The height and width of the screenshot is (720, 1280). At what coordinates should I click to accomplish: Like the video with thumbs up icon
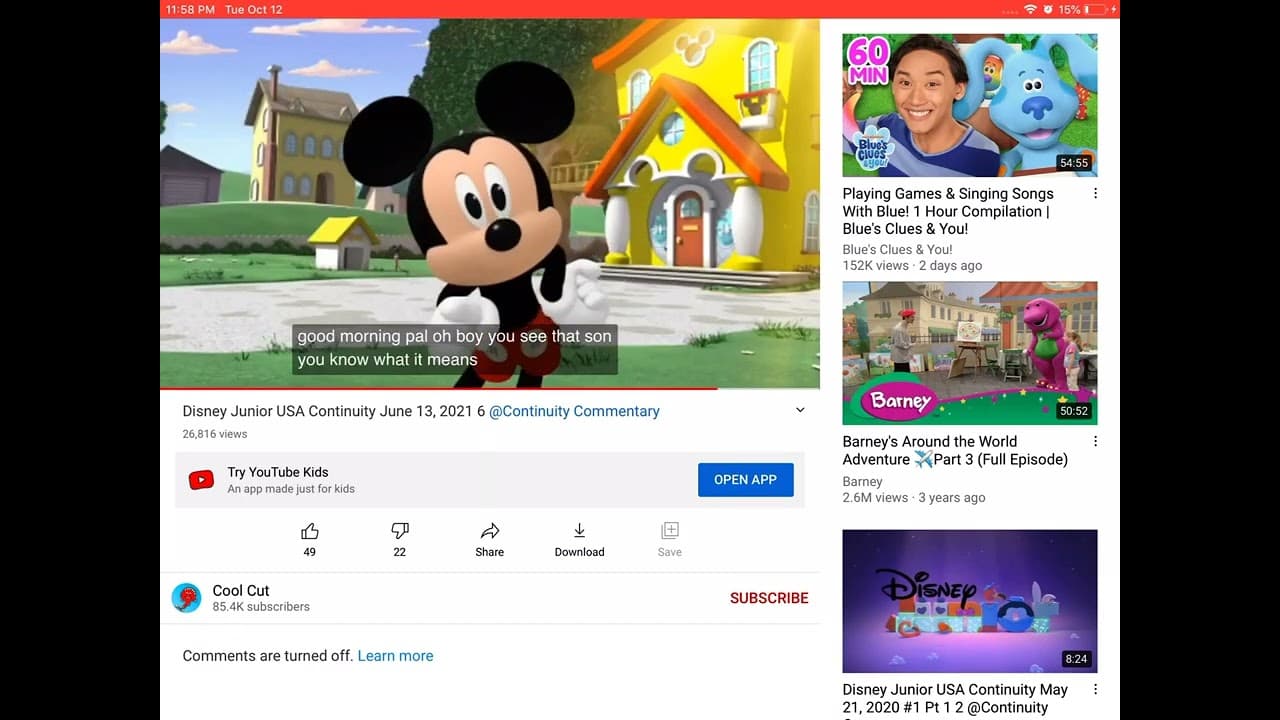pos(310,531)
